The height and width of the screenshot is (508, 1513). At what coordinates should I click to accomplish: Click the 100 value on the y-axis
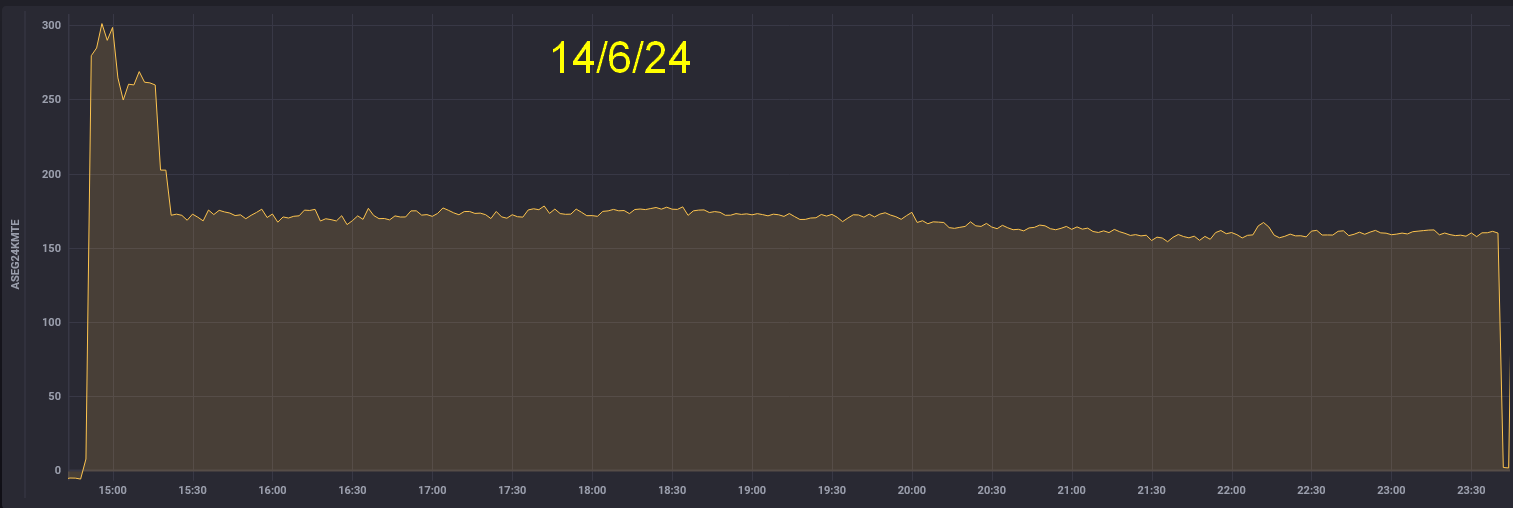51,322
